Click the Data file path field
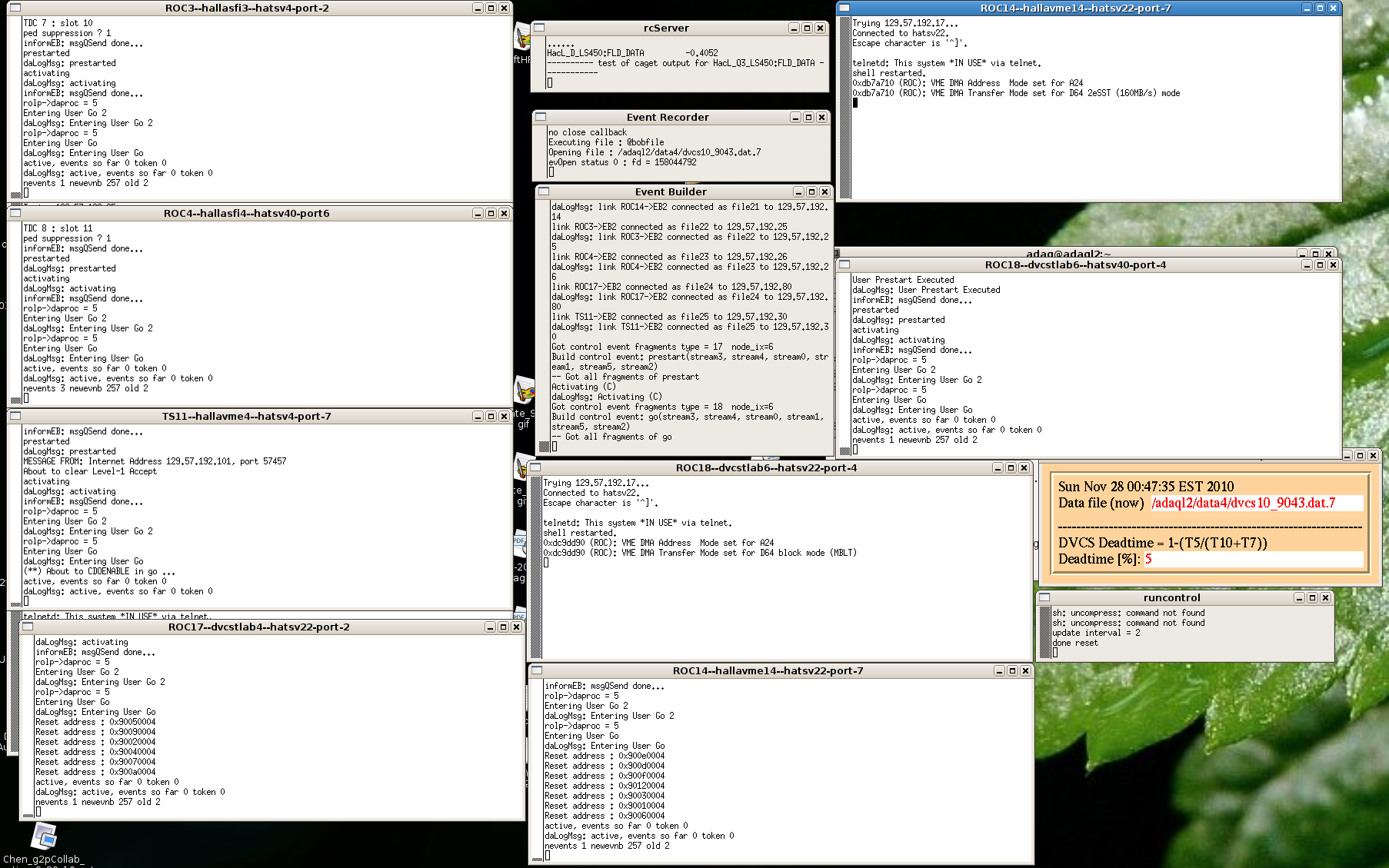The width and height of the screenshot is (1389, 868). pos(1256,503)
